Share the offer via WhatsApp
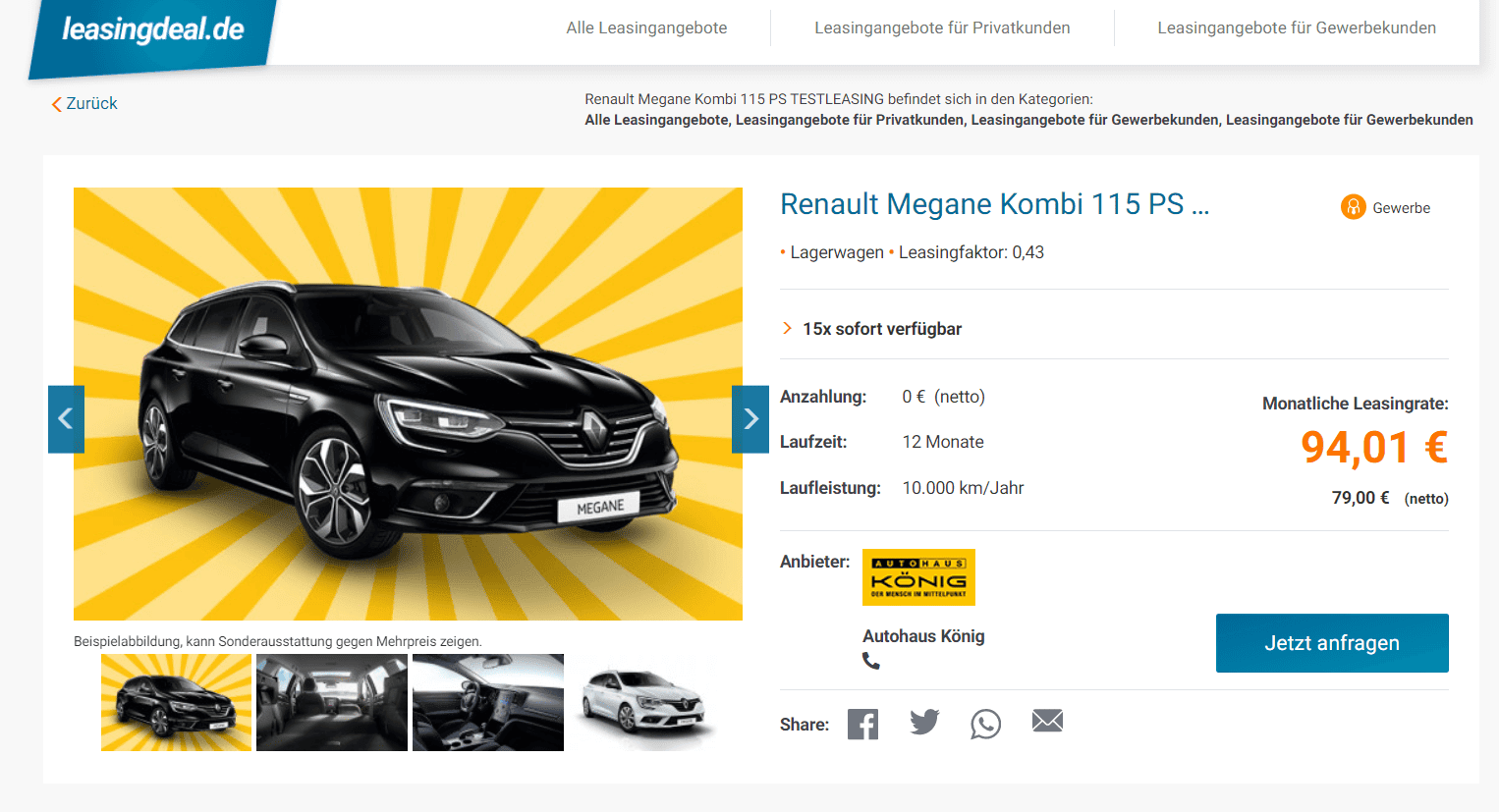The width and height of the screenshot is (1499, 812). (x=985, y=724)
